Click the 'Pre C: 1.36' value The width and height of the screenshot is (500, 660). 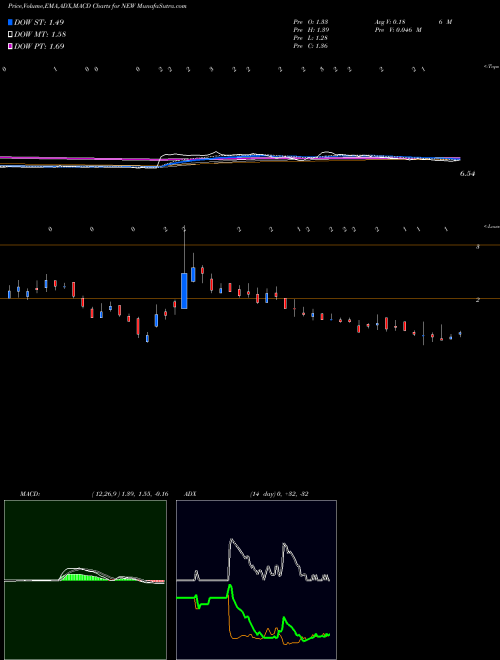coord(311,46)
